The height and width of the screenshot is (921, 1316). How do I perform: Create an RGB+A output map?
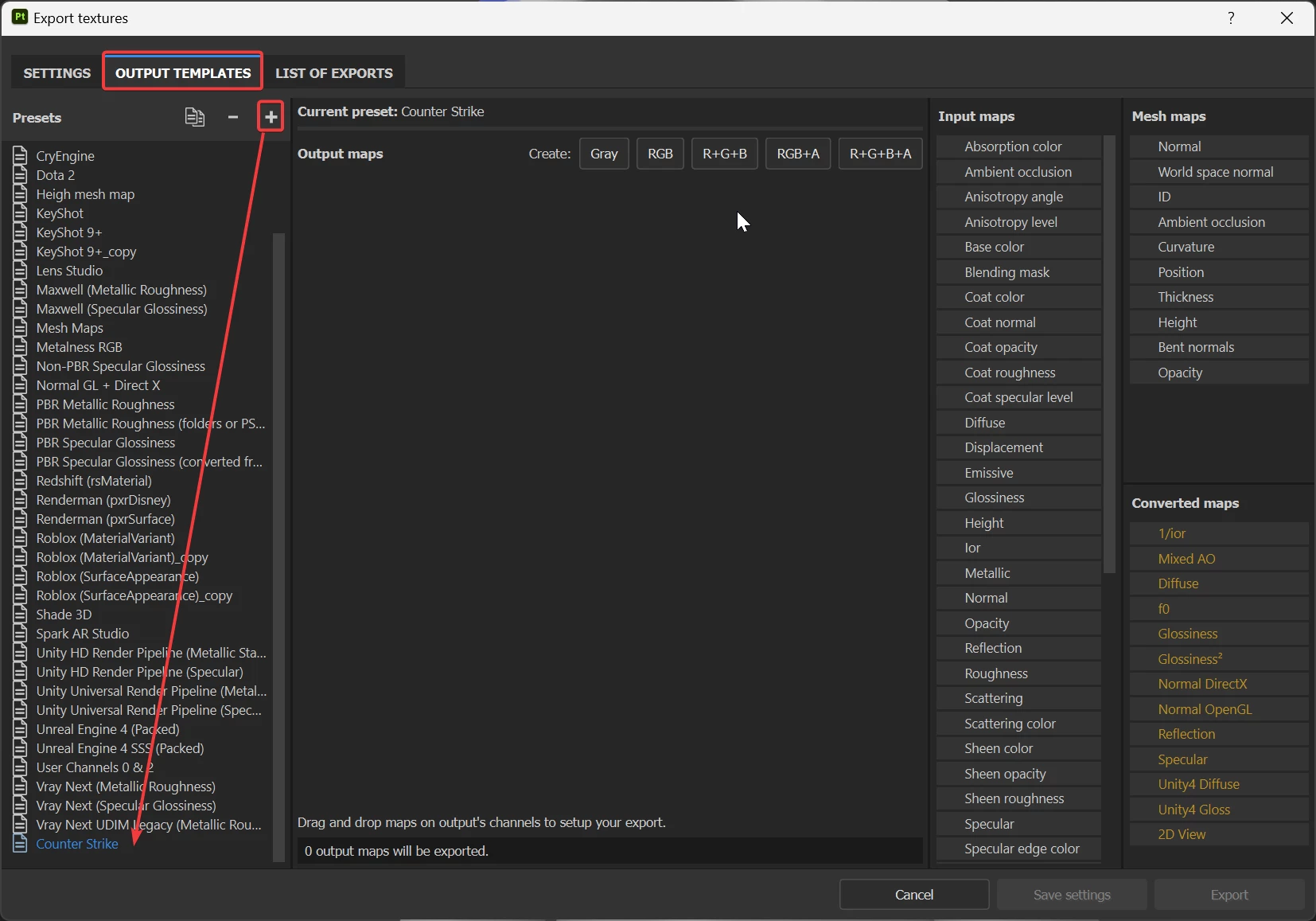click(x=798, y=154)
